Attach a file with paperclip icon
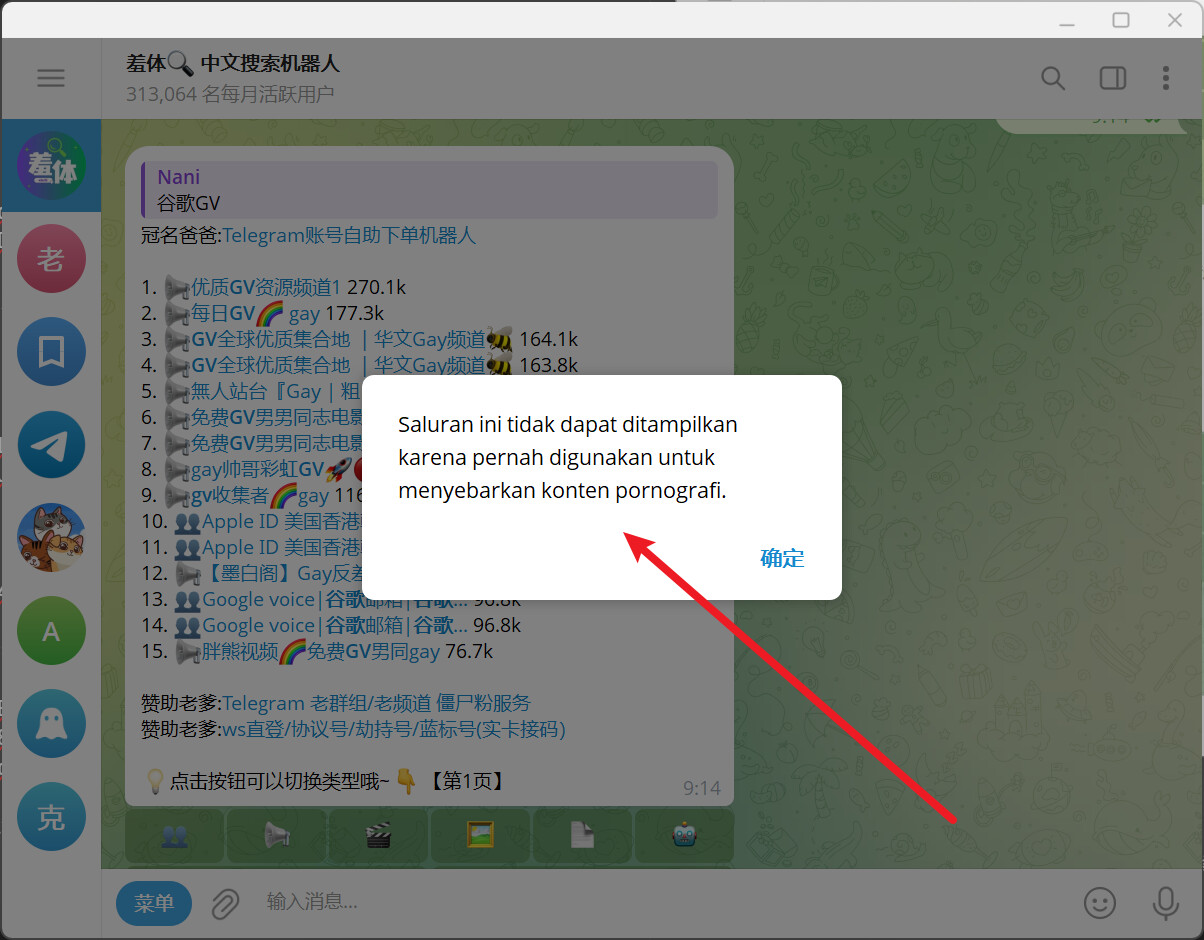Viewport: 1204px width, 940px height. [x=224, y=904]
